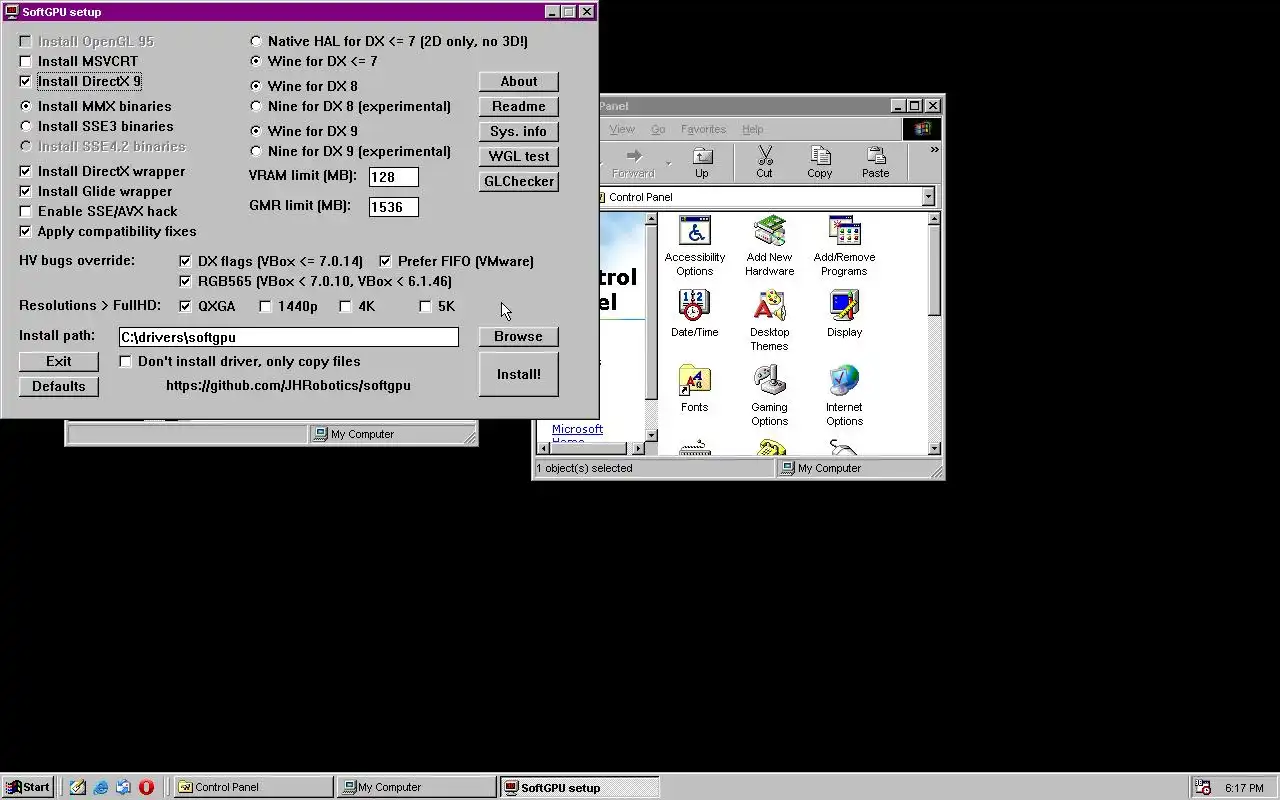Enable the SSE/AVX hack checkbox
1280x800 pixels.
[x=26, y=211]
